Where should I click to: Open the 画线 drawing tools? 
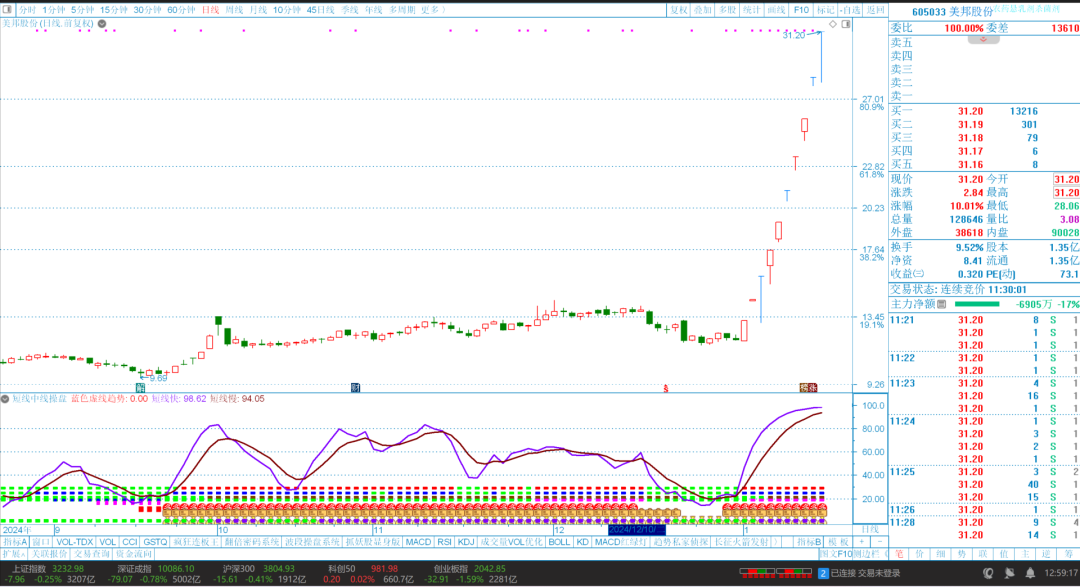click(776, 10)
